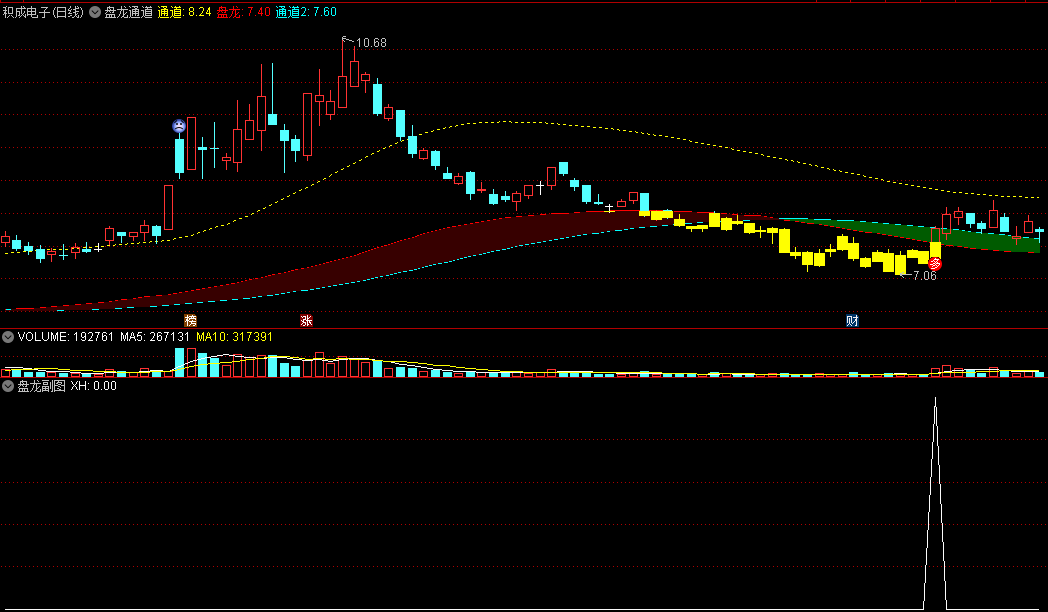Click the MA5: 267131 readout

pyautogui.click(x=155, y=337)
